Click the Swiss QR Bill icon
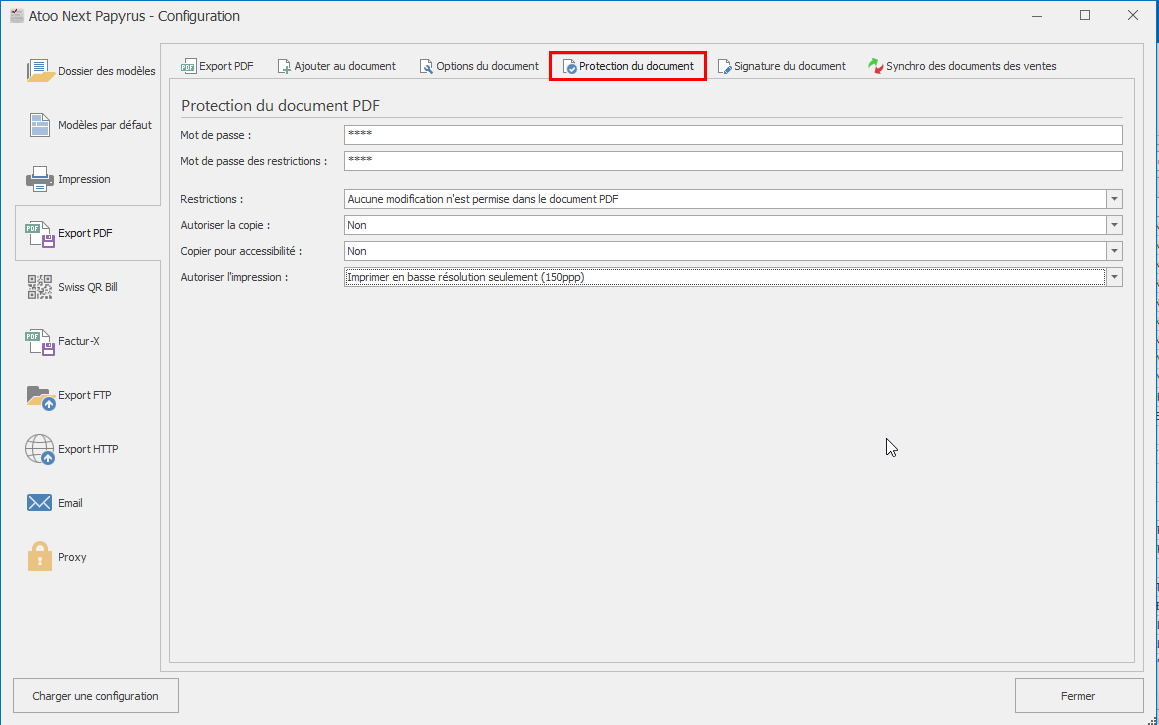This screenshot has height=725, width=1159. click(x=40, y=287)
